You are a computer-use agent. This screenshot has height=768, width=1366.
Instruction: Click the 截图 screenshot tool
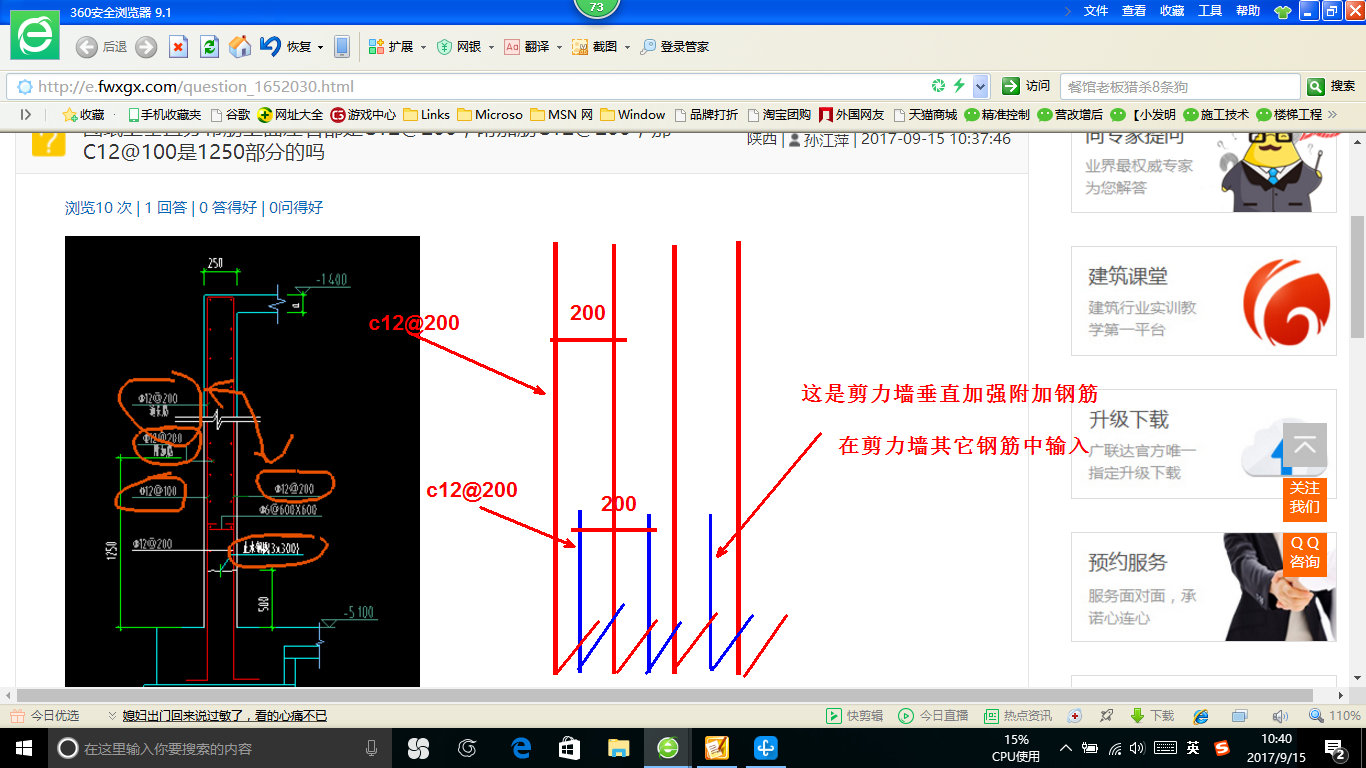594,47
